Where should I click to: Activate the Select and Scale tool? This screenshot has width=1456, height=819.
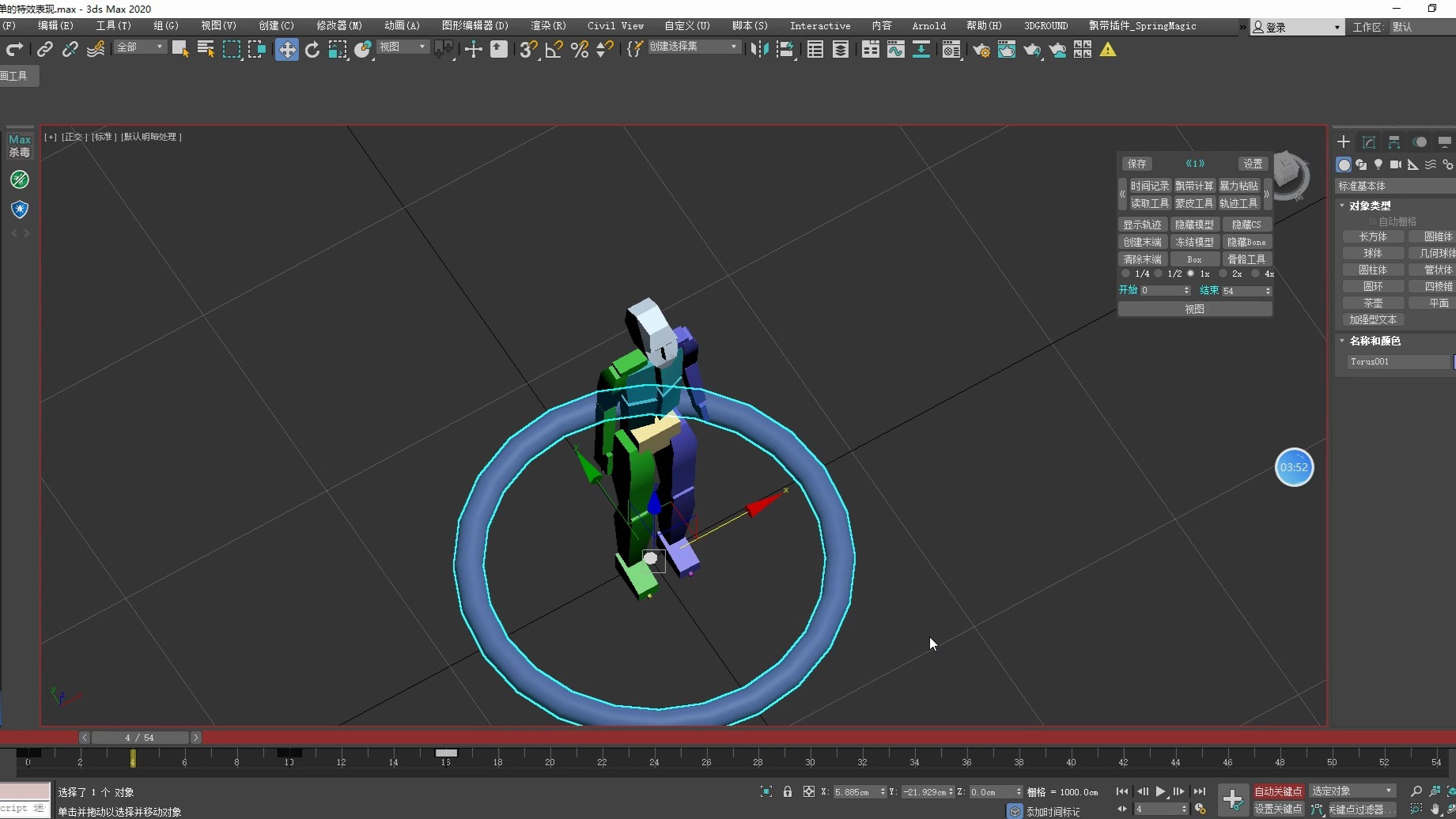[338, 50]
